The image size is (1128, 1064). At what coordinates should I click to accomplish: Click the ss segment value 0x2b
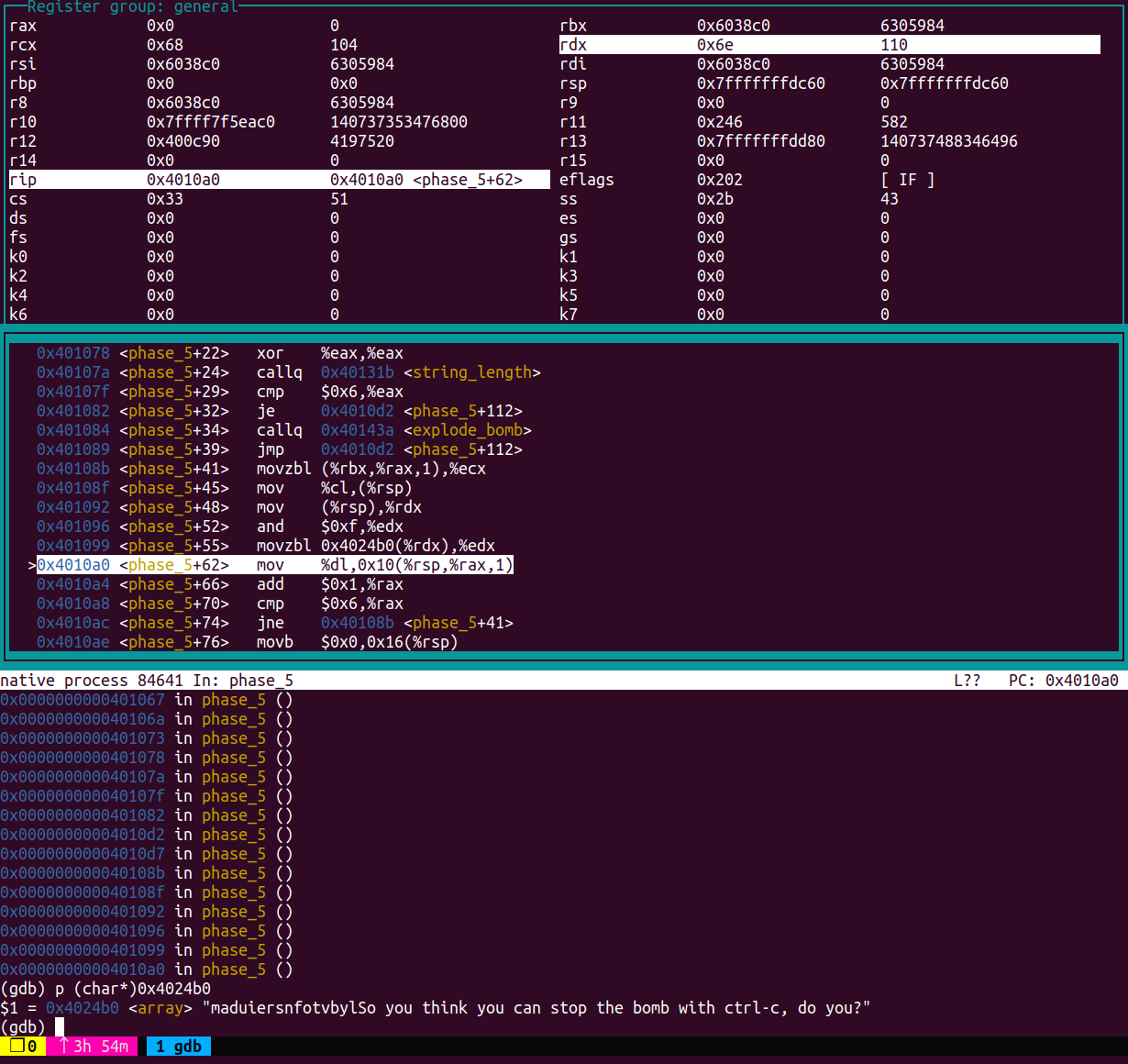coord(715,199)
